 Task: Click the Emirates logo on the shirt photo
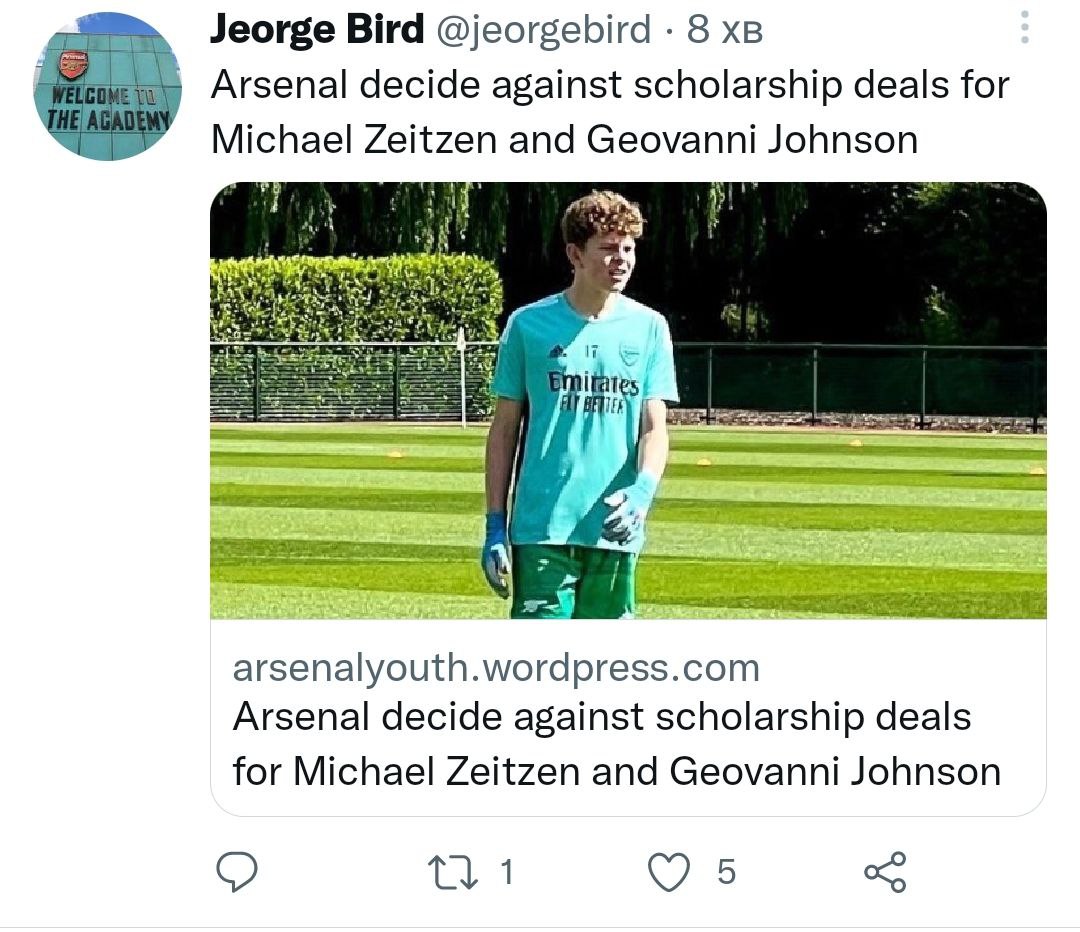[x=592, y=384]
